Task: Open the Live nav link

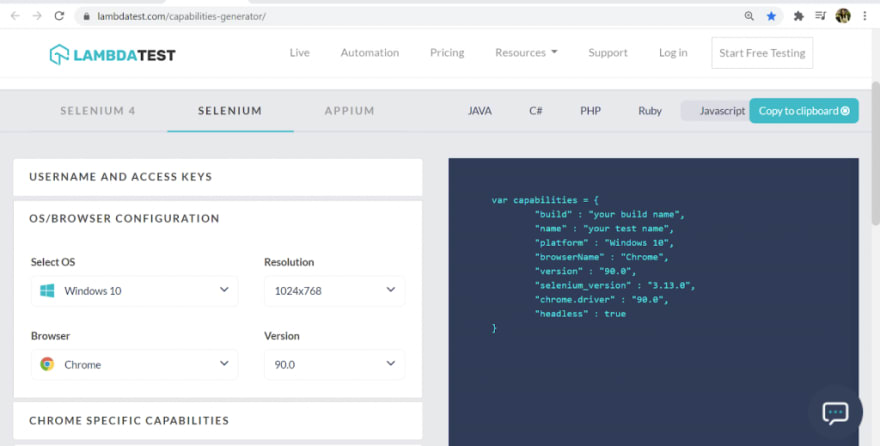Action: pyautogui.click(x=299, y=52)
